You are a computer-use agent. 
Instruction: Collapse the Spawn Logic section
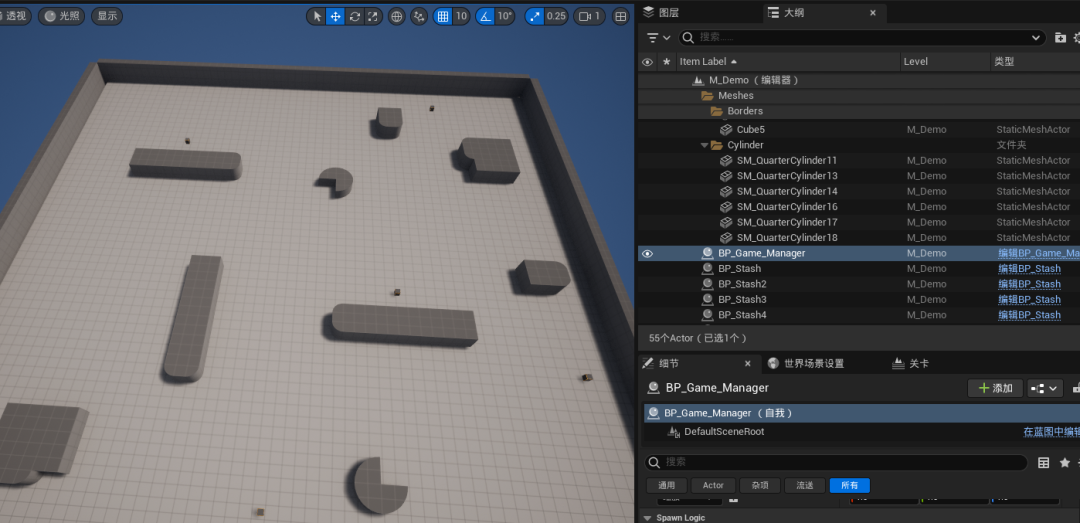tap(647, 517)
